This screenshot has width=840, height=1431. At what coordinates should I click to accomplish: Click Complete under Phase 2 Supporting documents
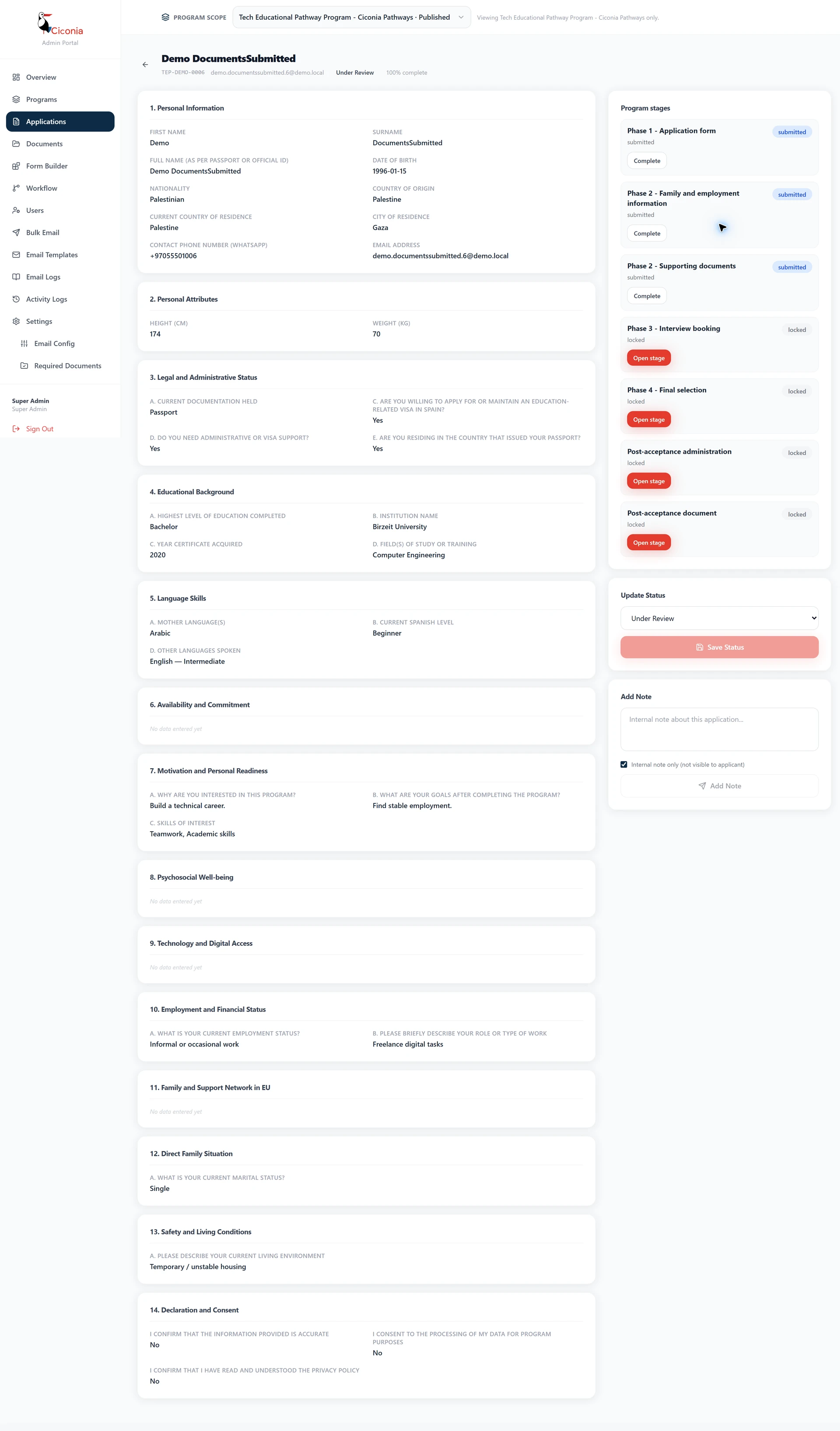tap(647, 296)
